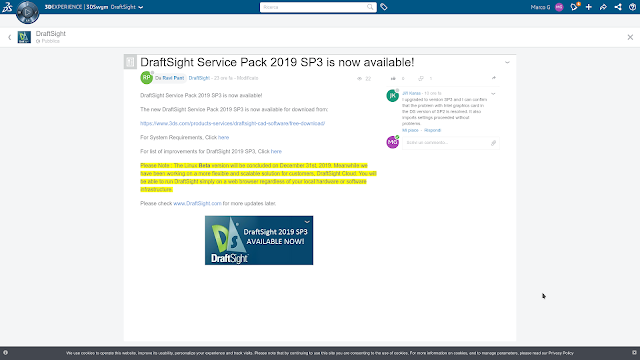Open the Privacy Policy link in cookie banner
640x360 pixels.
tap(561, 353)
